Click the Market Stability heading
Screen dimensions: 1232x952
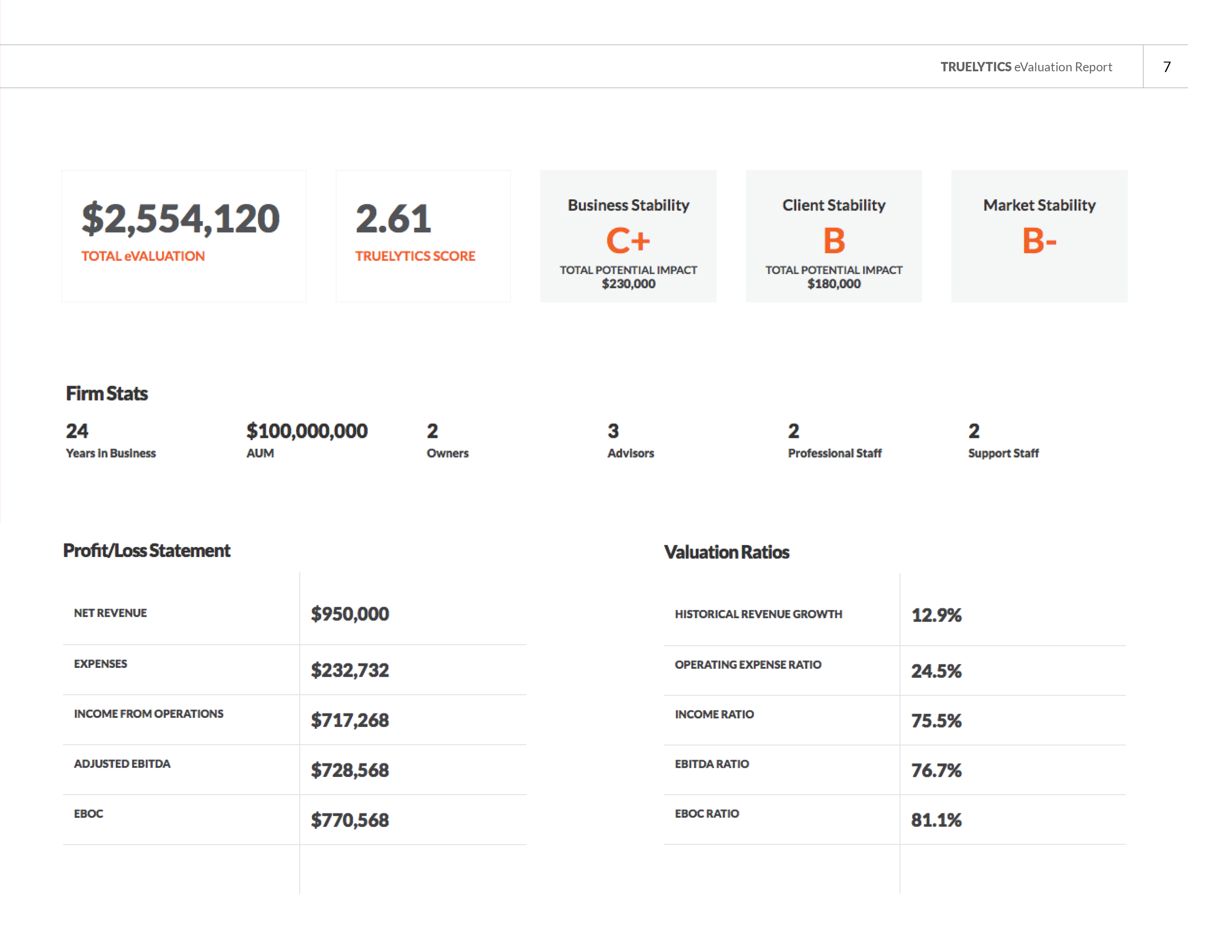click(1039, 205)
